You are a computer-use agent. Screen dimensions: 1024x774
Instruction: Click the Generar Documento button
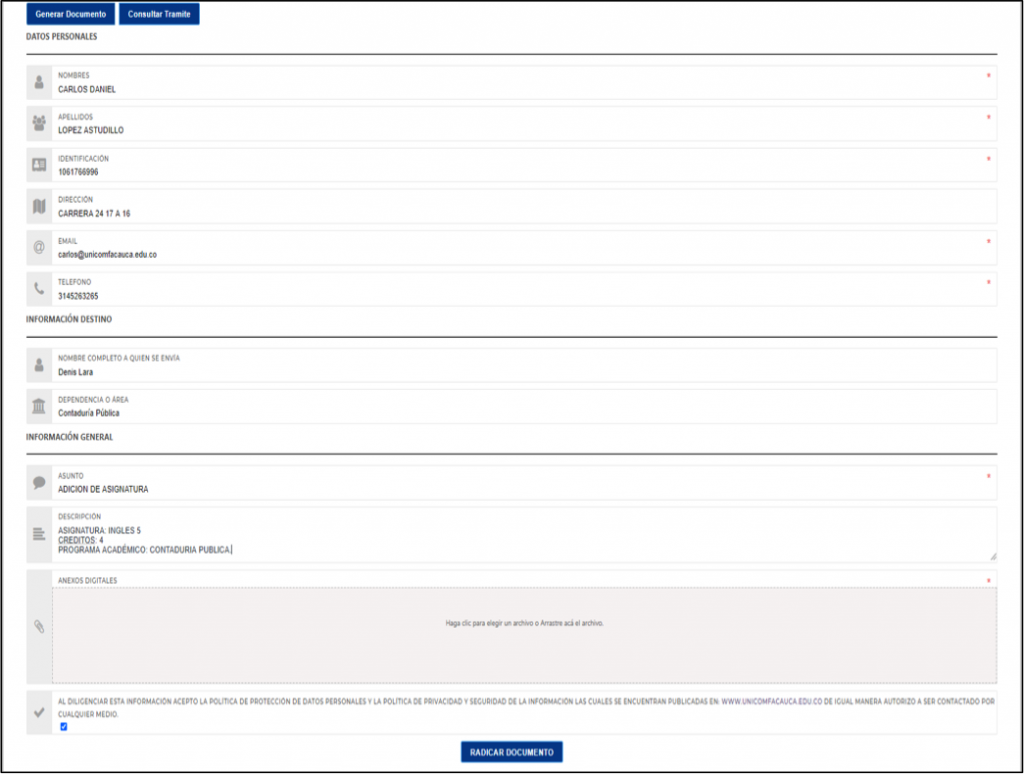tap(71, 14)
